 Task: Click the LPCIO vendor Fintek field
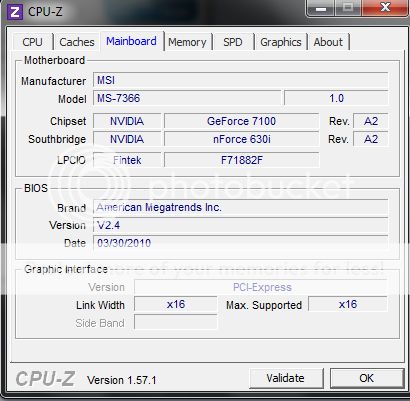click(x=127, y=160)
